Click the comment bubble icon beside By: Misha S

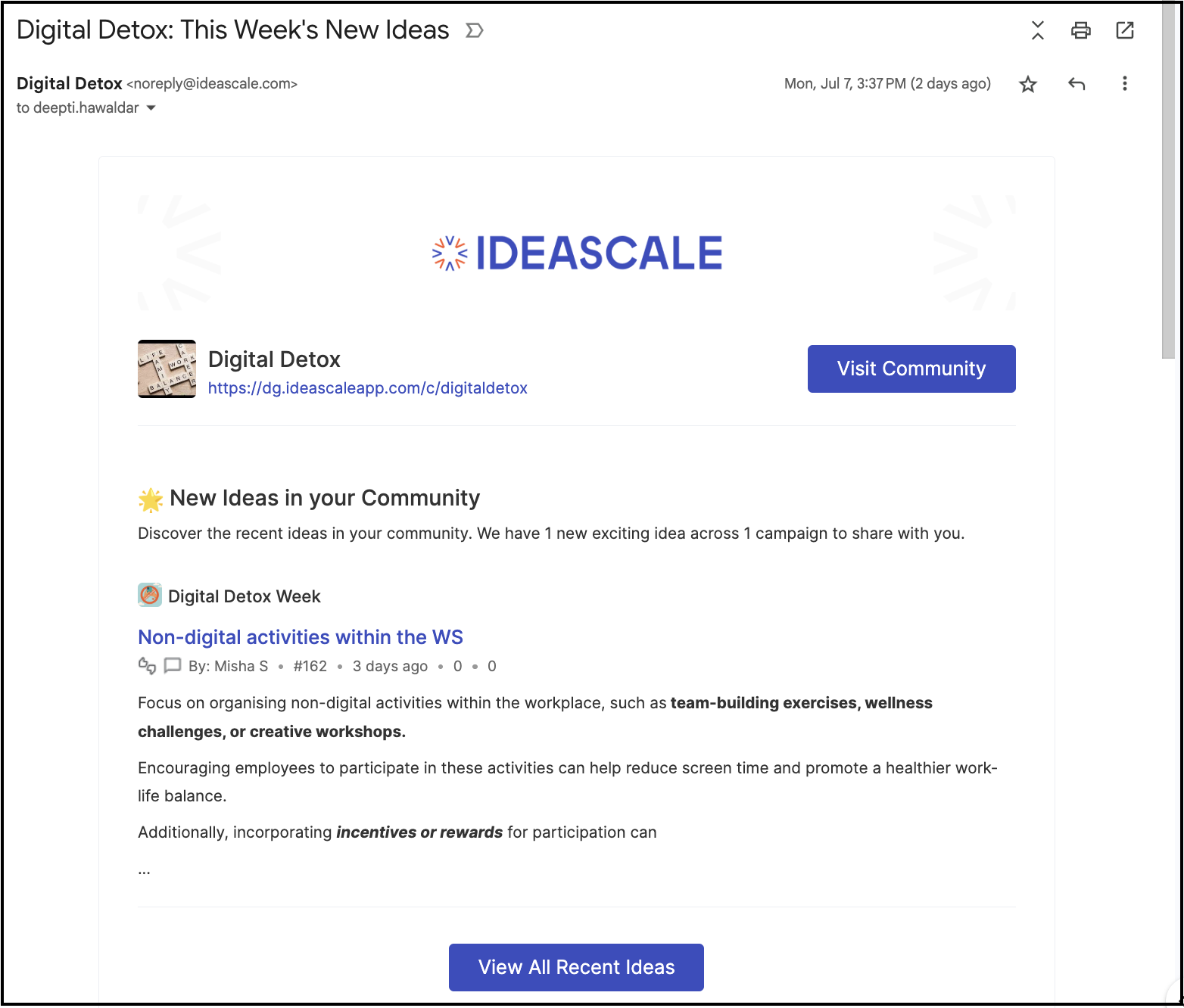coord(173,666)
